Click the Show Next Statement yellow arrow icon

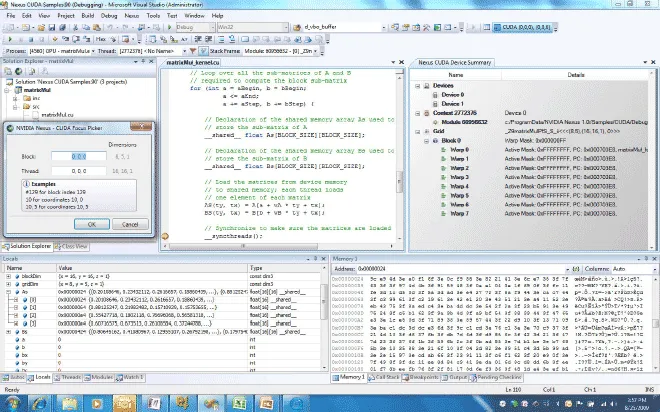(54, 39)
